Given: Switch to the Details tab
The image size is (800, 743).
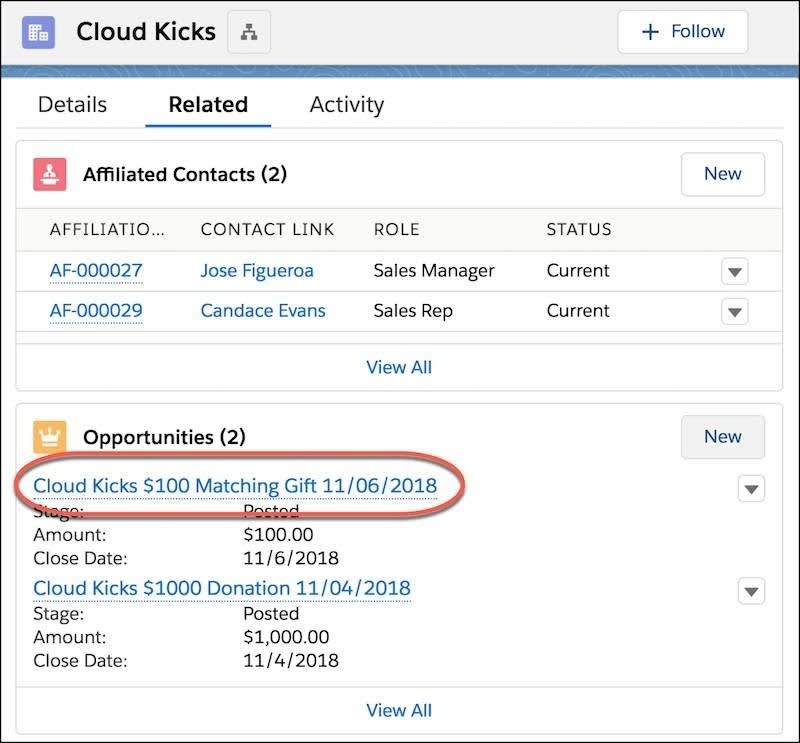Looking at the screenshot, I should [x=71, y=104].
